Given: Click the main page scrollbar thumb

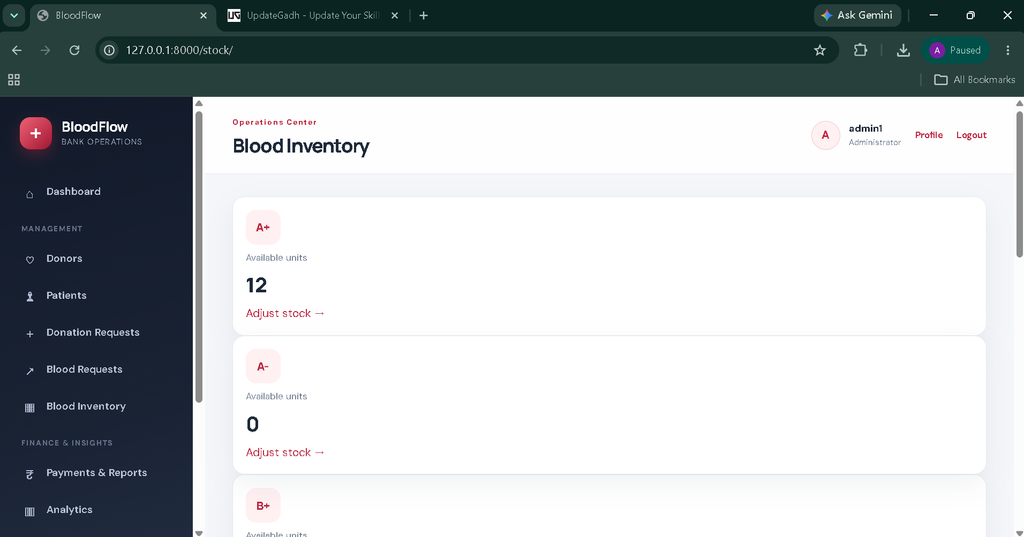Looking at the screenshot, I should point(1019,184).
